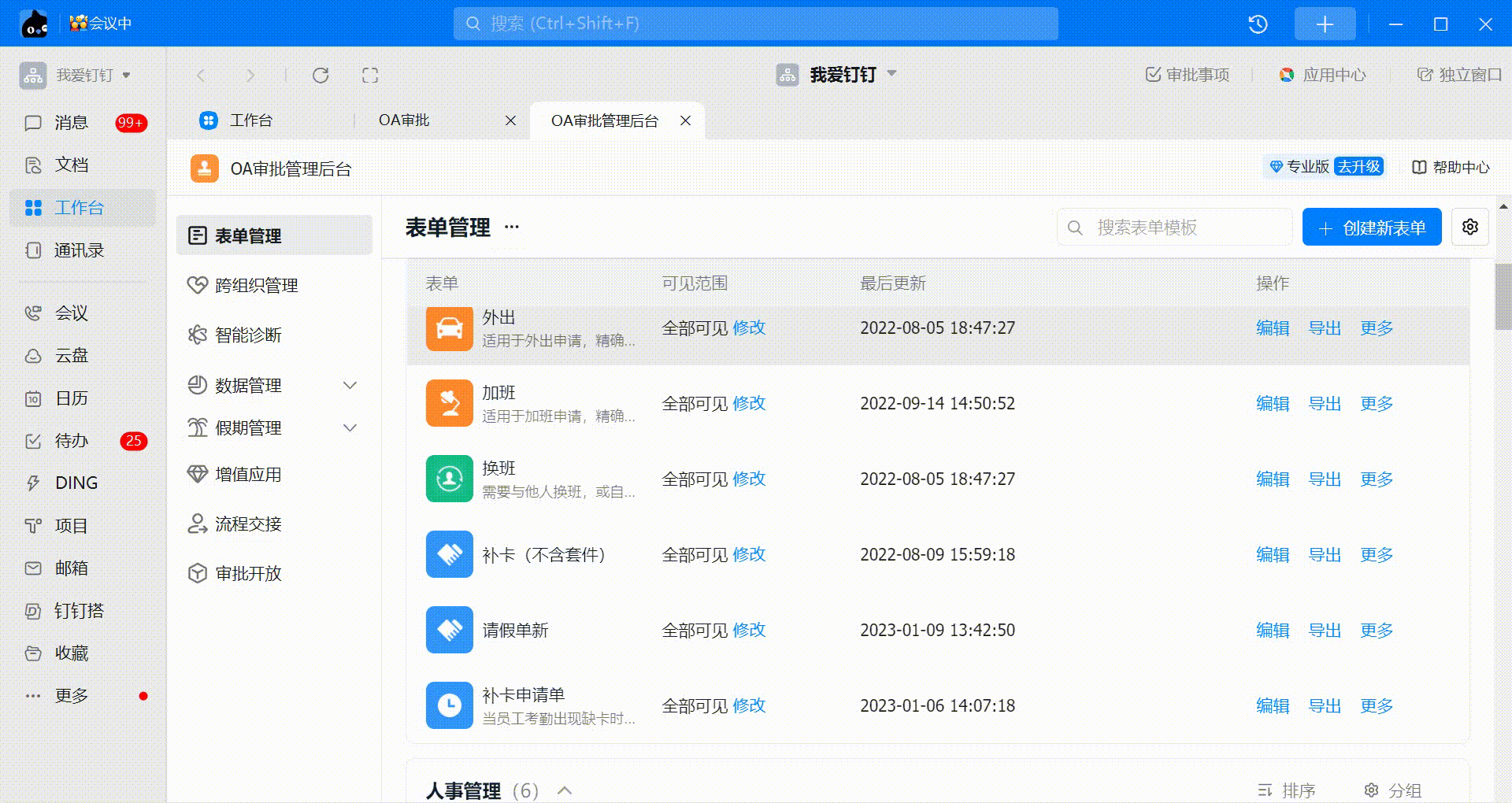Click the 创建新表单 button
The height and width of the screenshot is (803, 1512).
point(1371,228)
